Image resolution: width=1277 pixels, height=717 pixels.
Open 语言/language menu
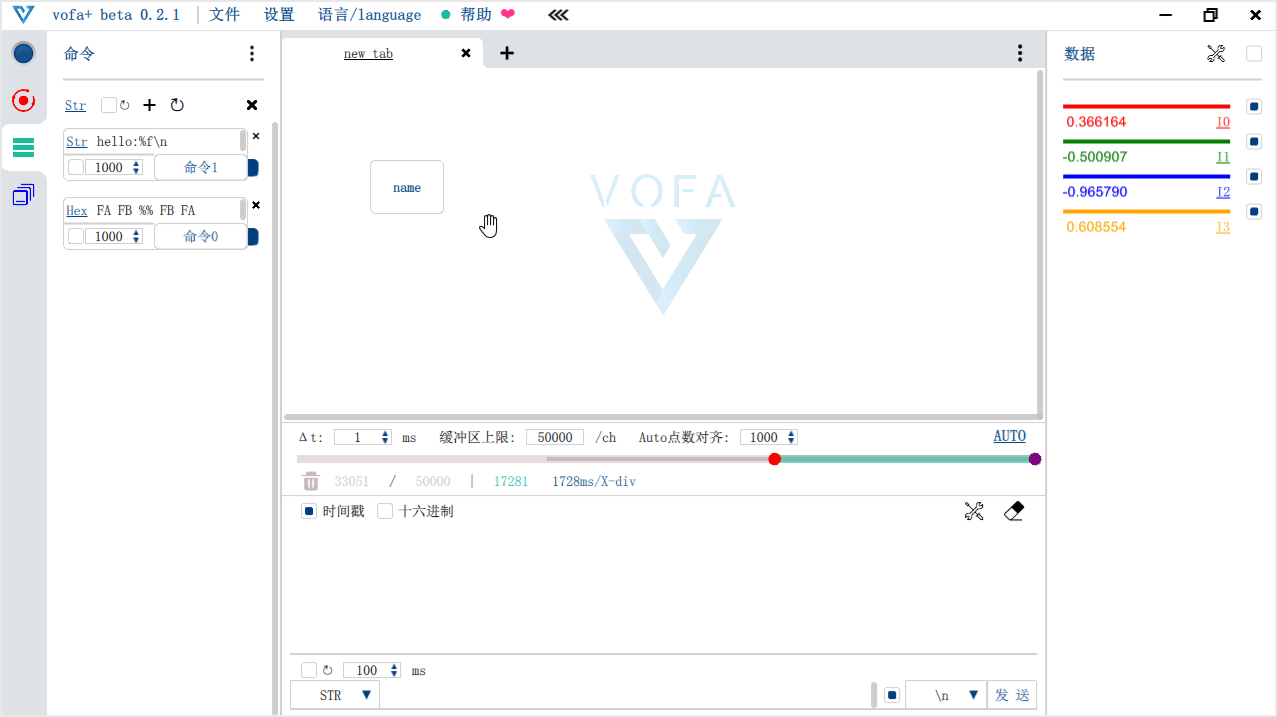coord(370,15)
